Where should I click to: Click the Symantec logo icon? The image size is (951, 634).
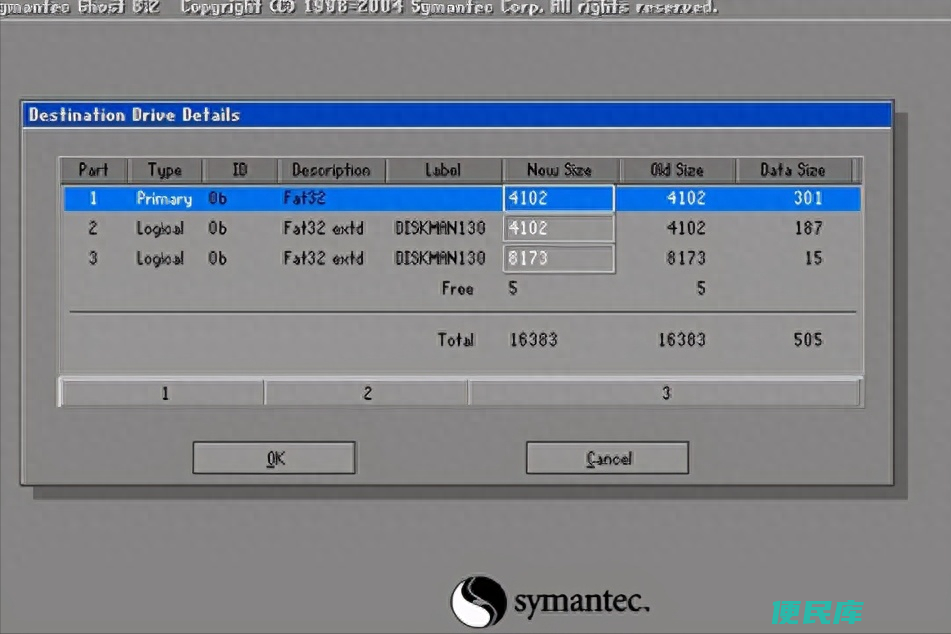coord(479,601)
